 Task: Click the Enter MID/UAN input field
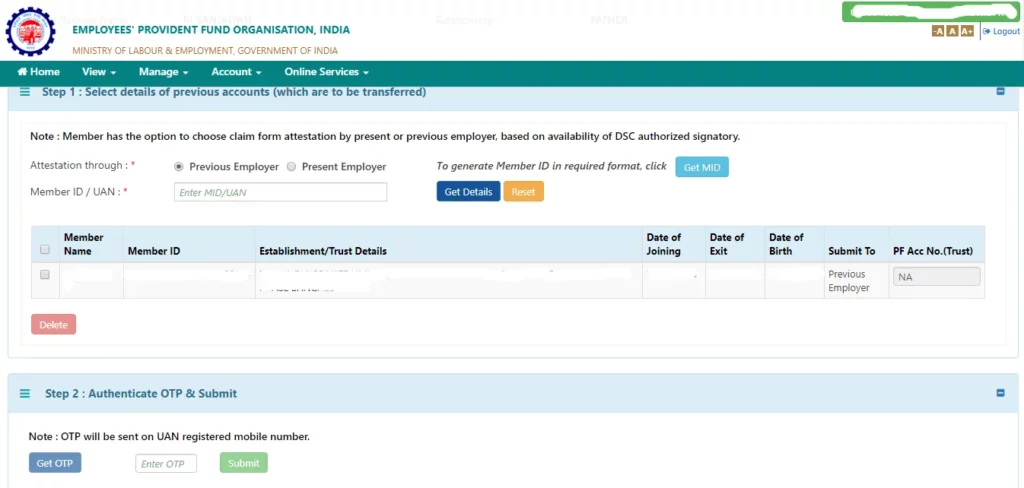(x=280, y=192)
